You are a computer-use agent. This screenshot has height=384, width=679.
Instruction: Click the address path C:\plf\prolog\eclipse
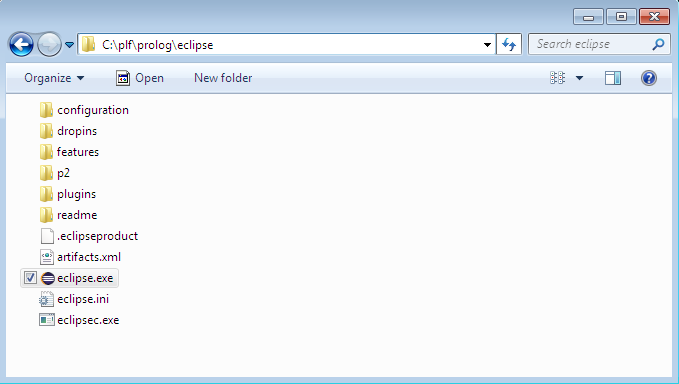158,45
